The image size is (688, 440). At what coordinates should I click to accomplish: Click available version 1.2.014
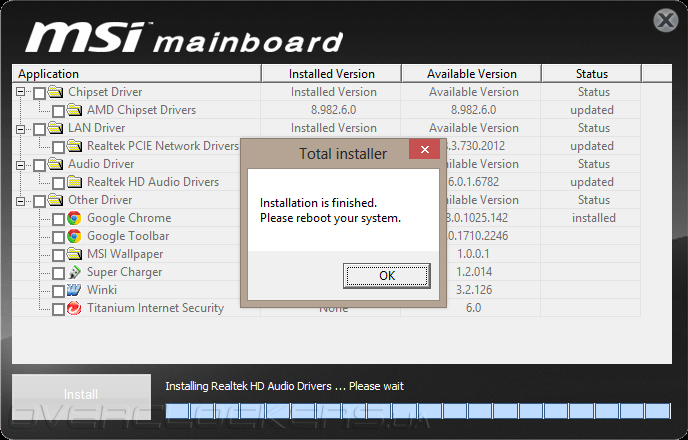(x=474, y=272)
